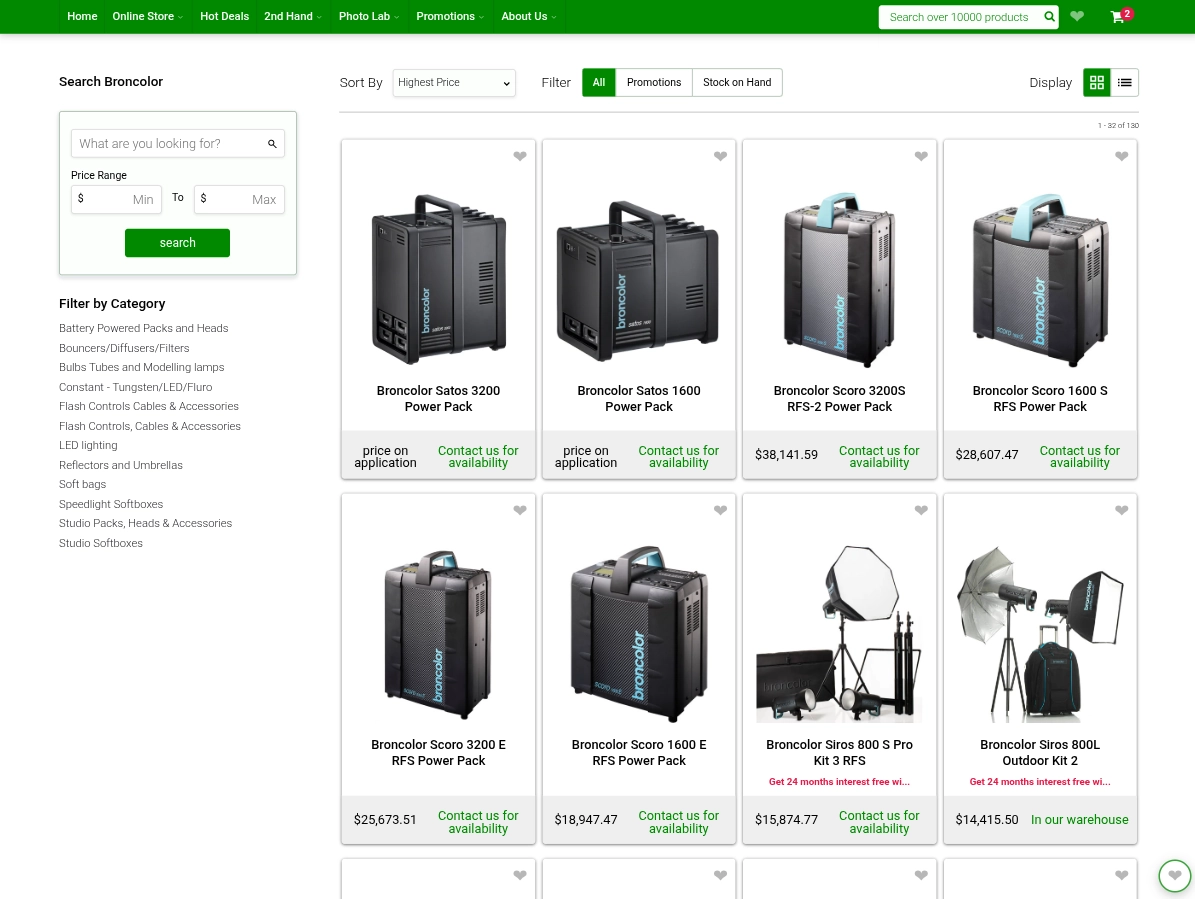Click the search magnifier icon
Viewport: 1195px width, 899px height.
[x=1048, y=16]
